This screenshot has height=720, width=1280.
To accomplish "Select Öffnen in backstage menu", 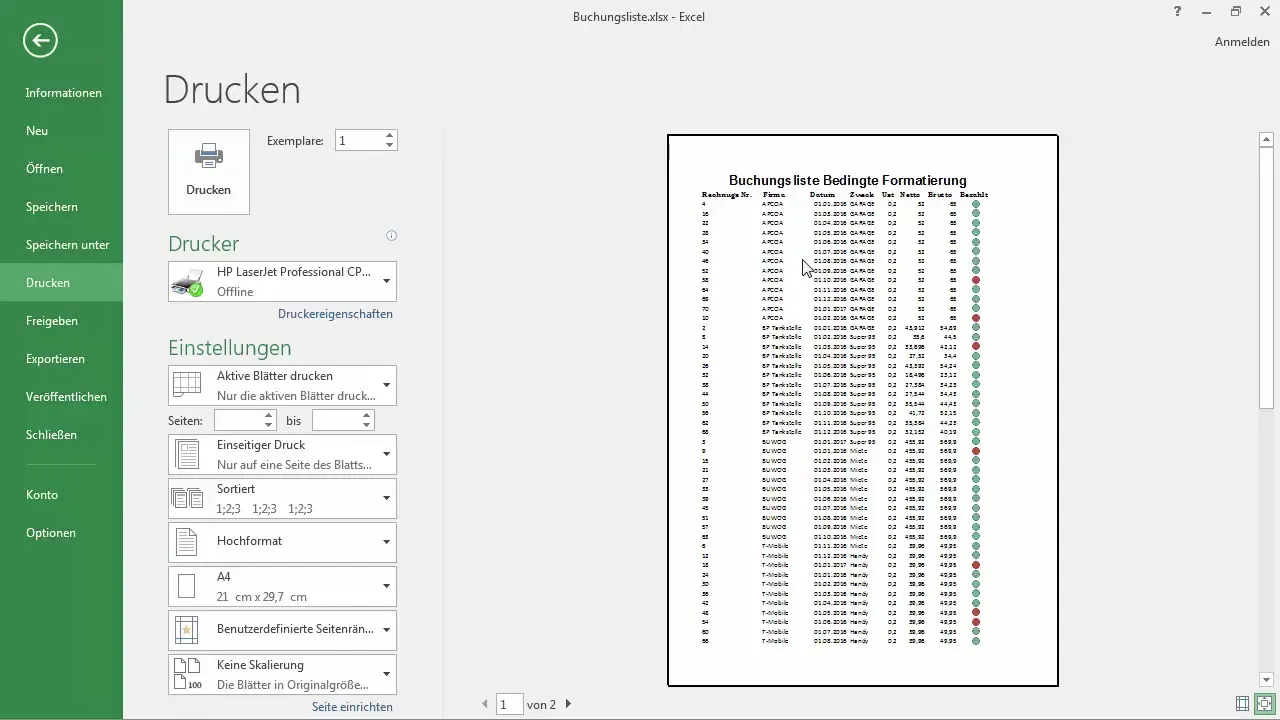I will click(x=61, y=169).
